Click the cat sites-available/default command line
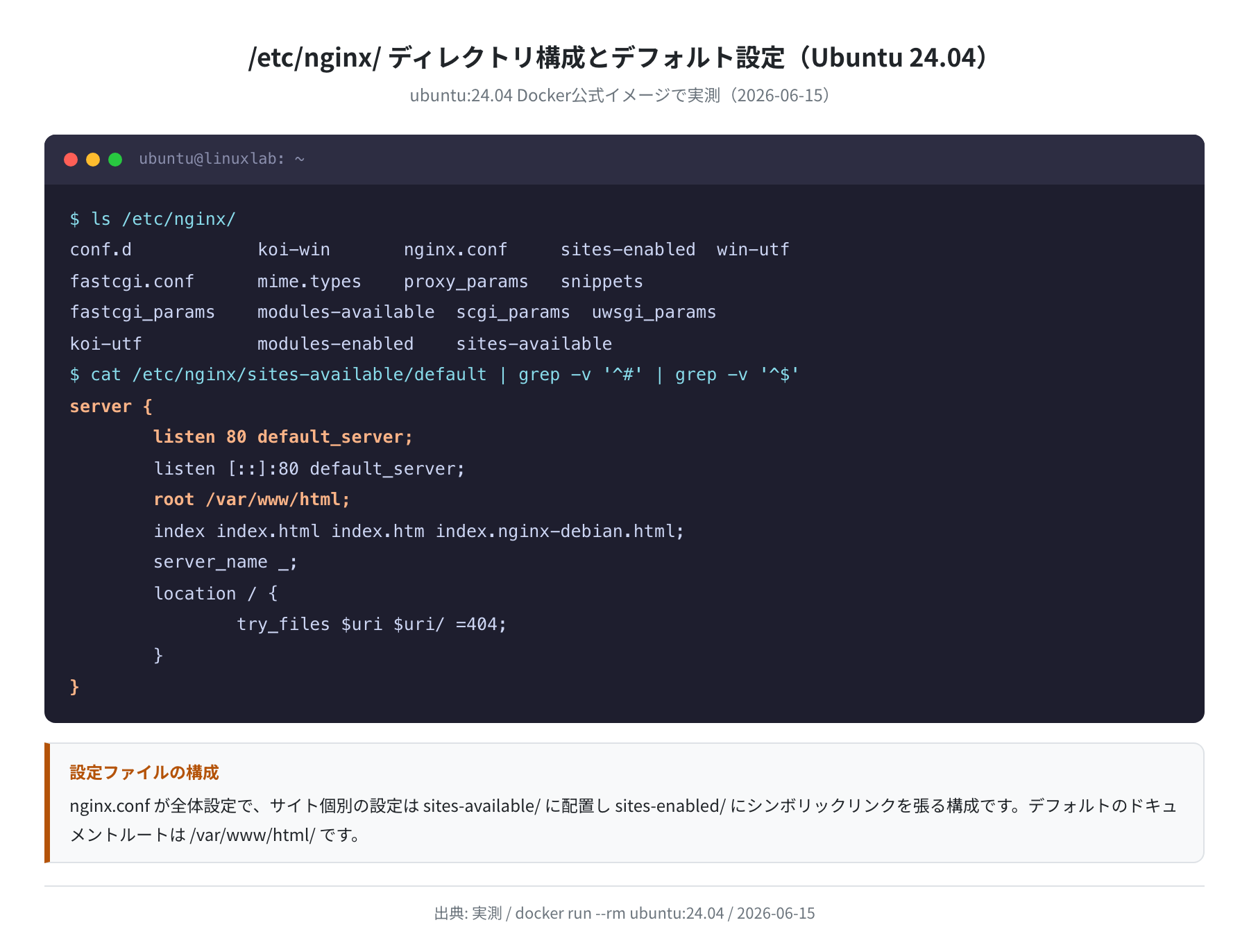Image resolution: width=1249 pixels, height=952 pixels. click(434, 375)
